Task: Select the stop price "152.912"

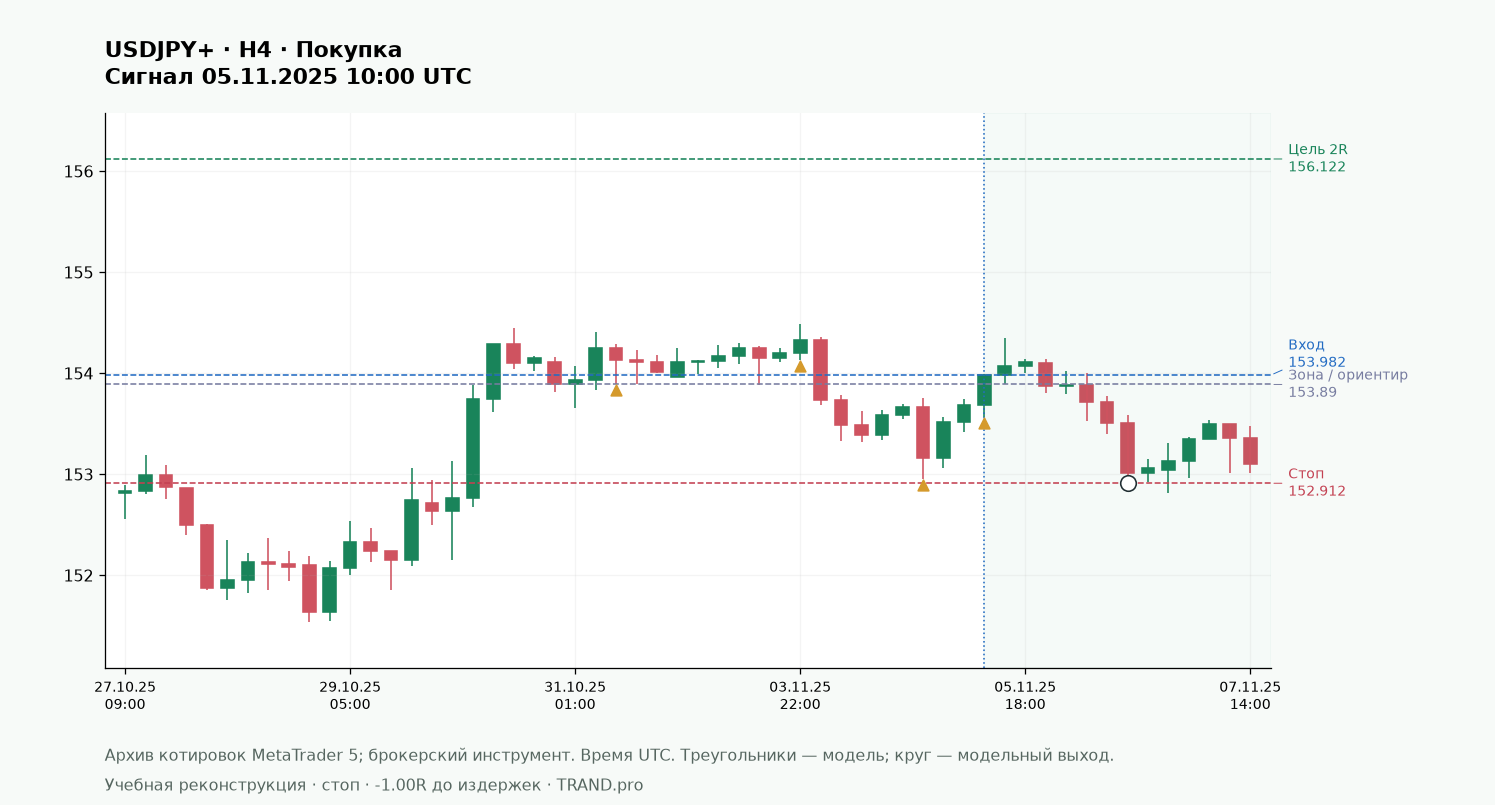Action: click(1317, 491)
